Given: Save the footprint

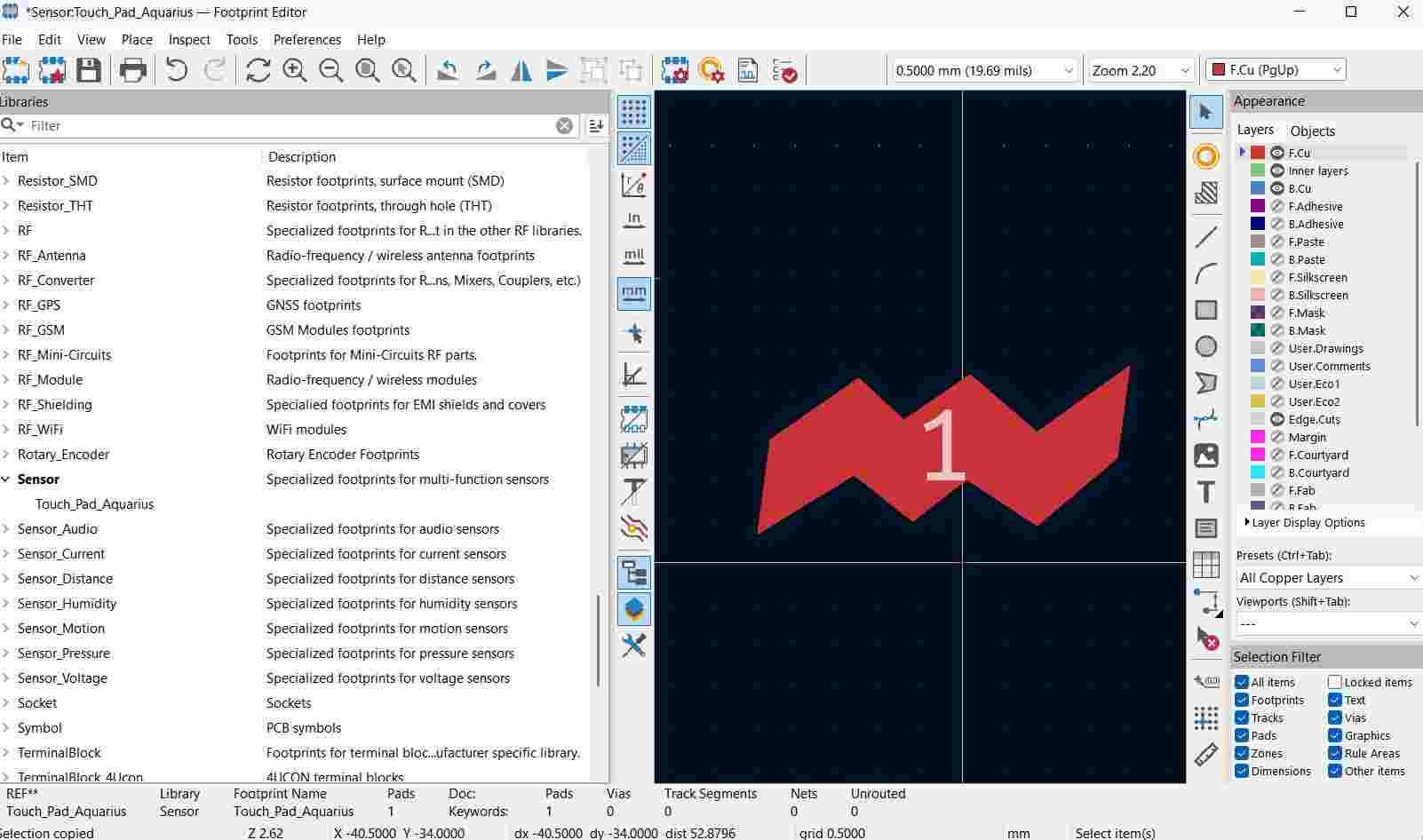Looking at the screenshot, I should coord(89,70).
